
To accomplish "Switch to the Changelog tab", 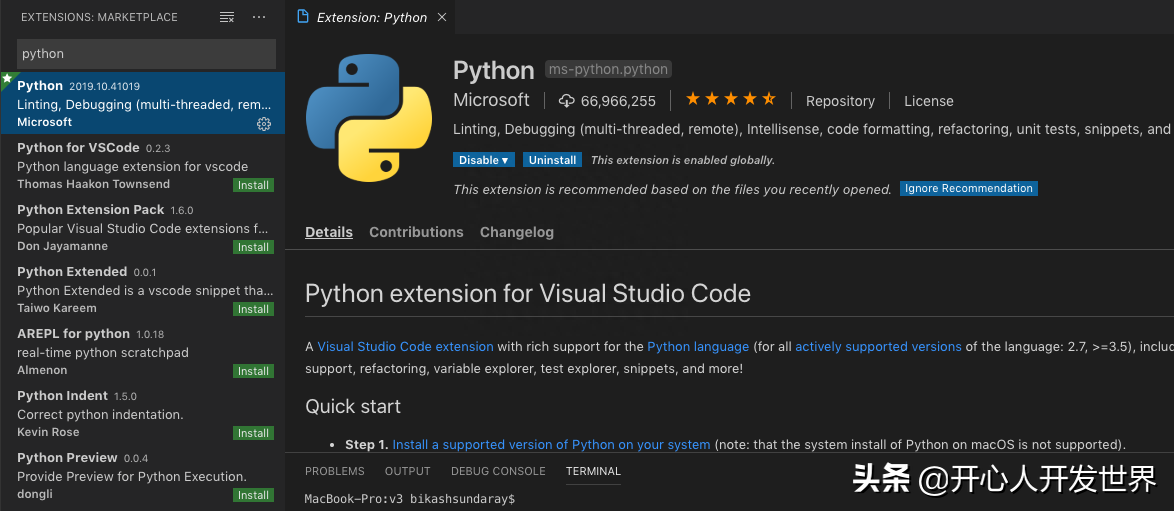I will (x=517, y=232).
